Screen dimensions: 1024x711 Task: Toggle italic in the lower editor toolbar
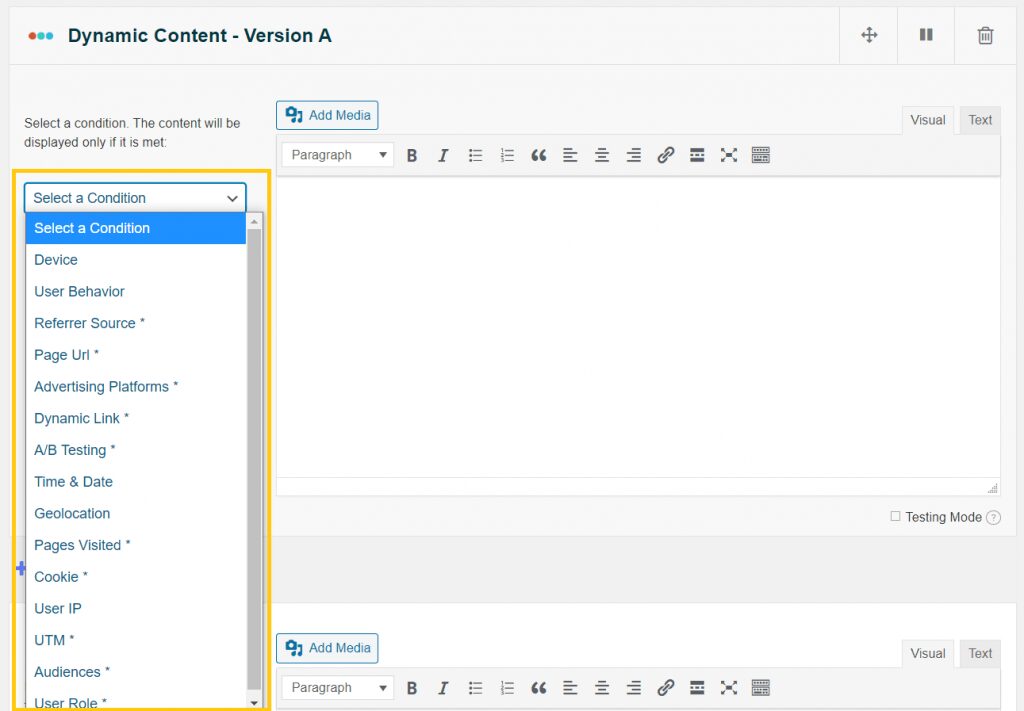[x=443, y=688]
